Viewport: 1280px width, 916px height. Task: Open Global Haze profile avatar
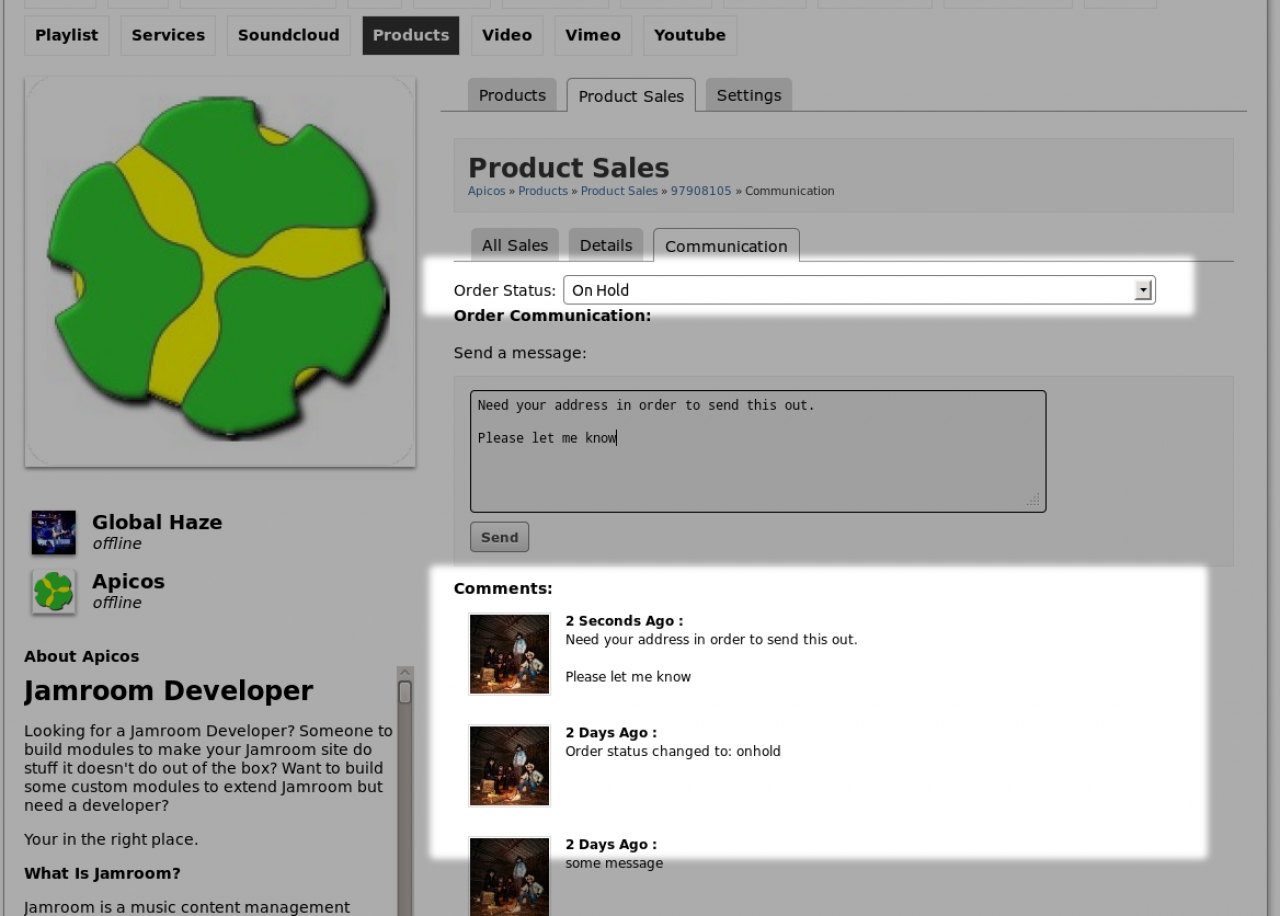click(x=53, y=532)
